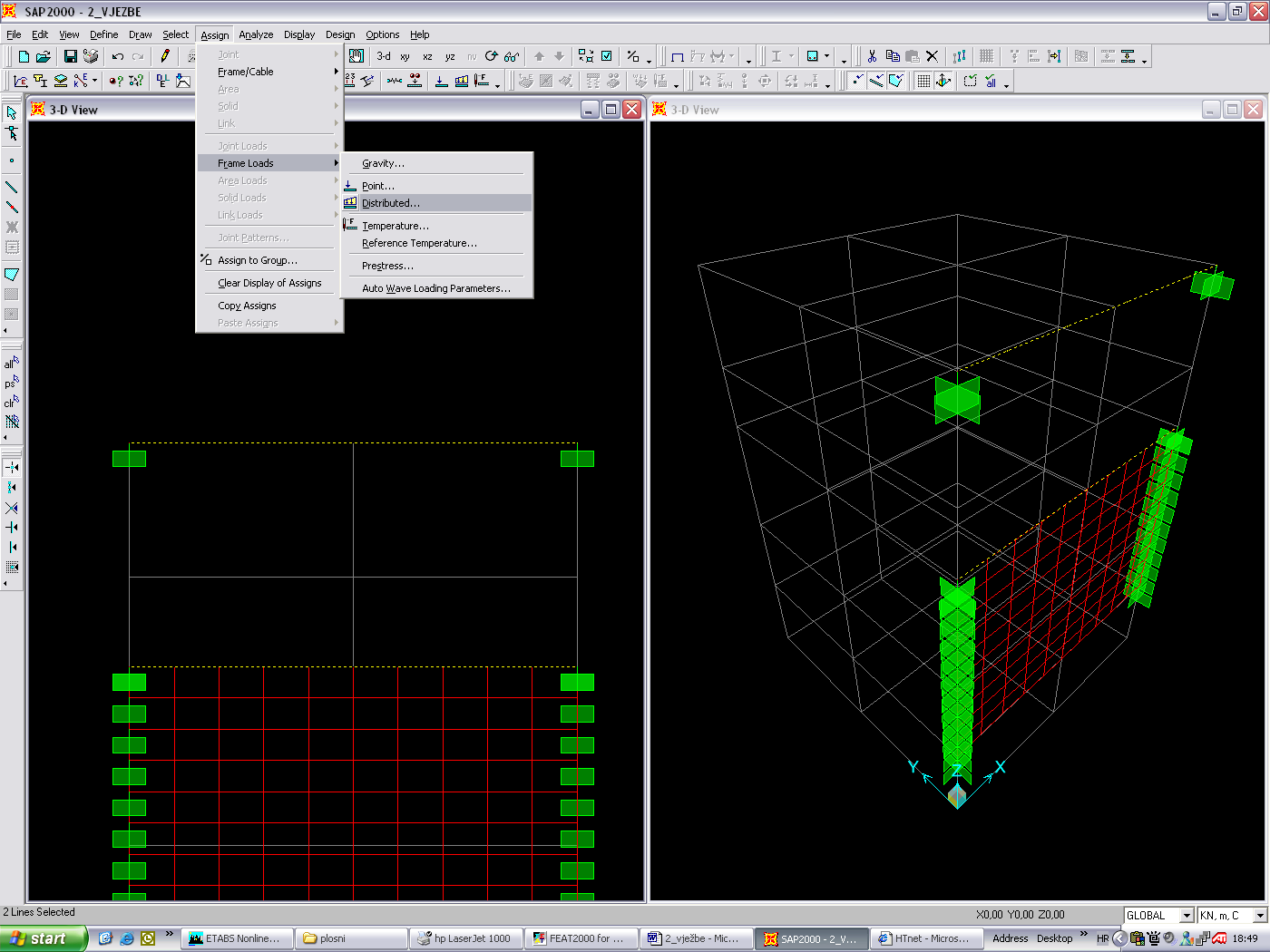
Task: Choose Point... frame load option
Action: (x=436, y=186)
